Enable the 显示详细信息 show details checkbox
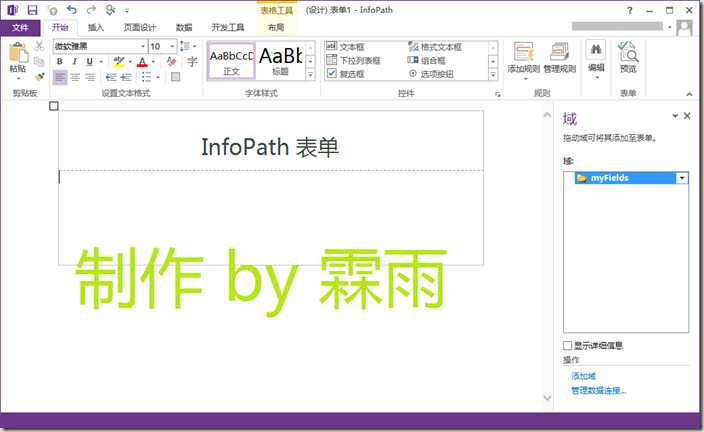The width and height of the screenshot is (704, 432). coord(568,345)
